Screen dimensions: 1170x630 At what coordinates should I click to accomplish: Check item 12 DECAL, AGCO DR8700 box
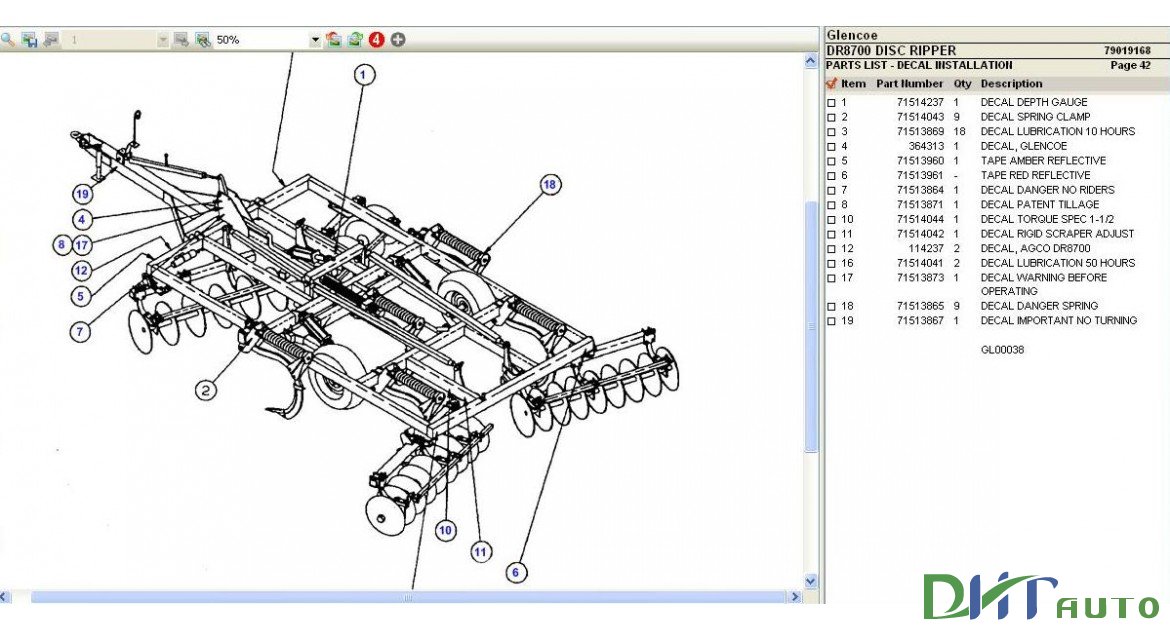pos(831,249)
